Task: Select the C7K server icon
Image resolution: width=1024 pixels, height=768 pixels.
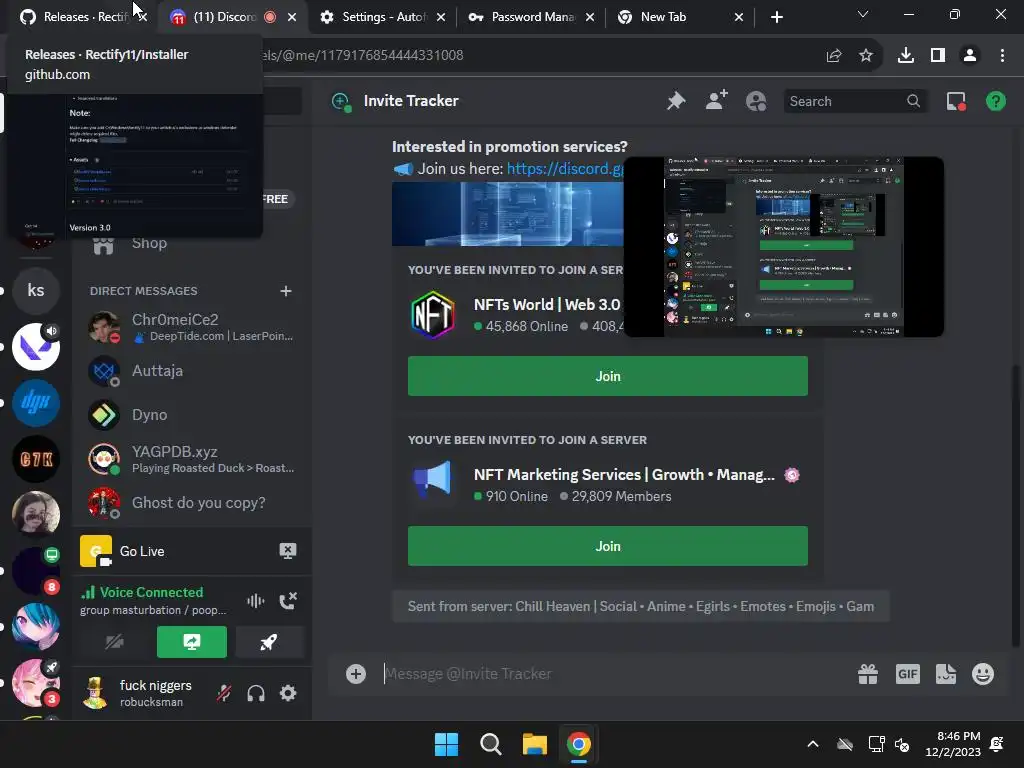Action: (x=36, y=459)
